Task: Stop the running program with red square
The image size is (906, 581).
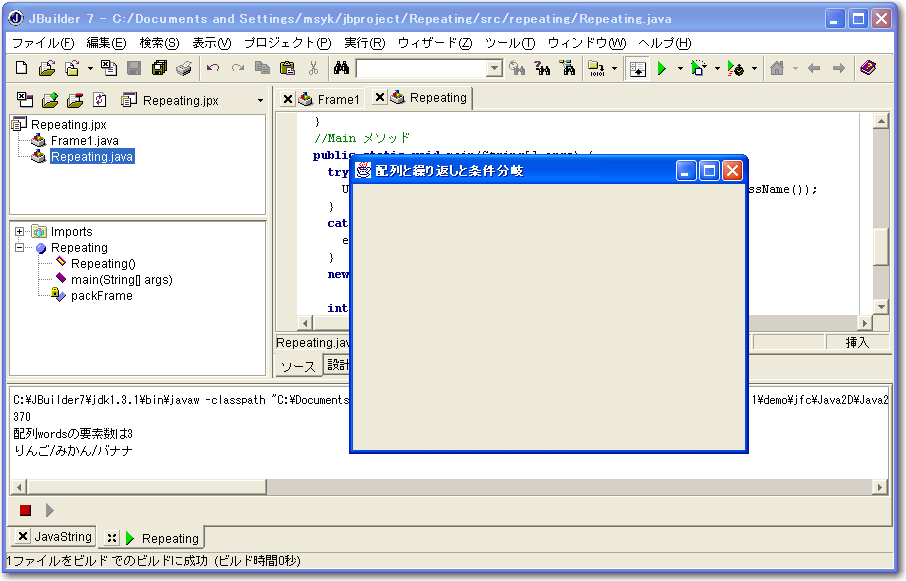Action: coord(25,511)
